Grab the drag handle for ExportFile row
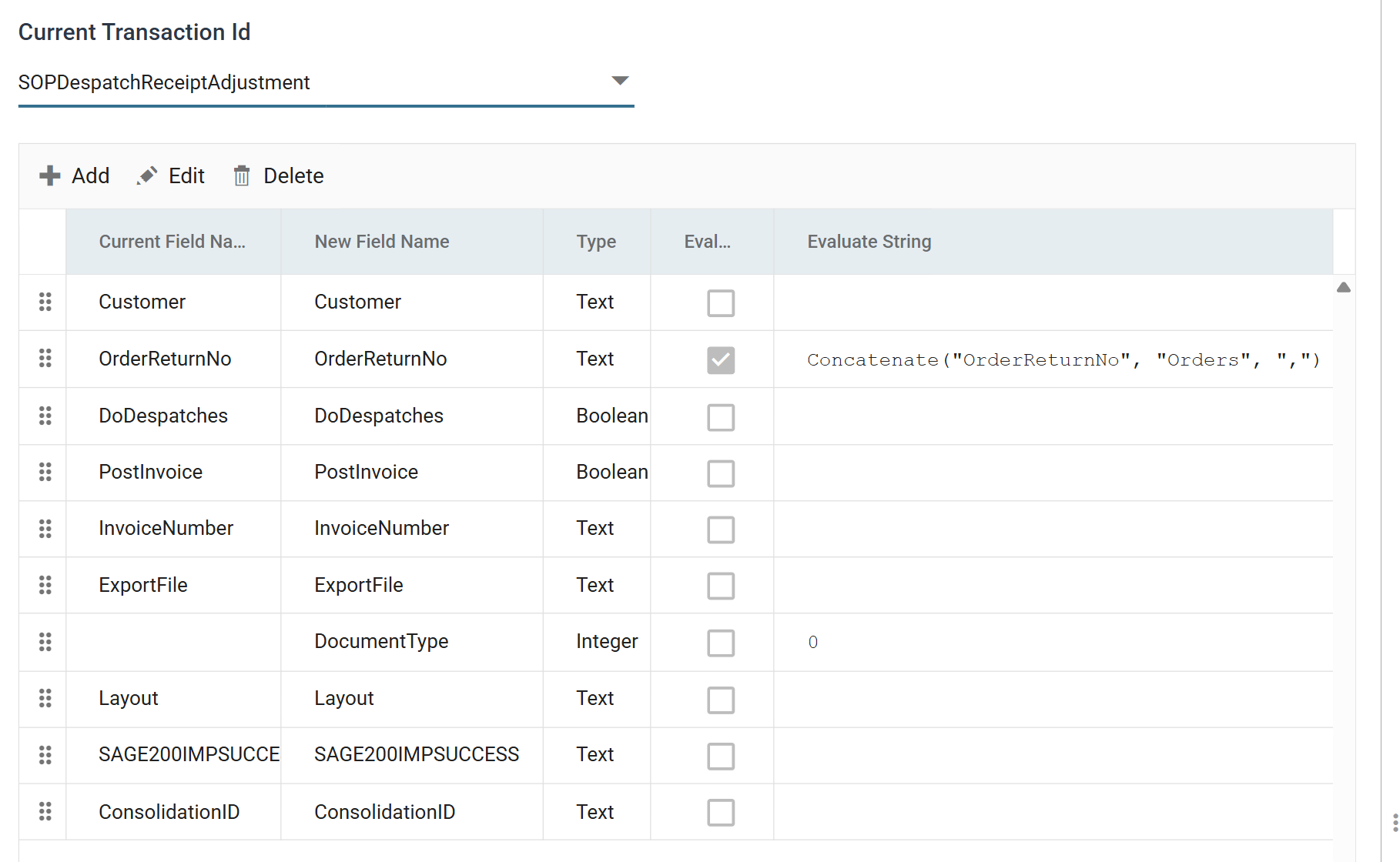 coord(45,585)
